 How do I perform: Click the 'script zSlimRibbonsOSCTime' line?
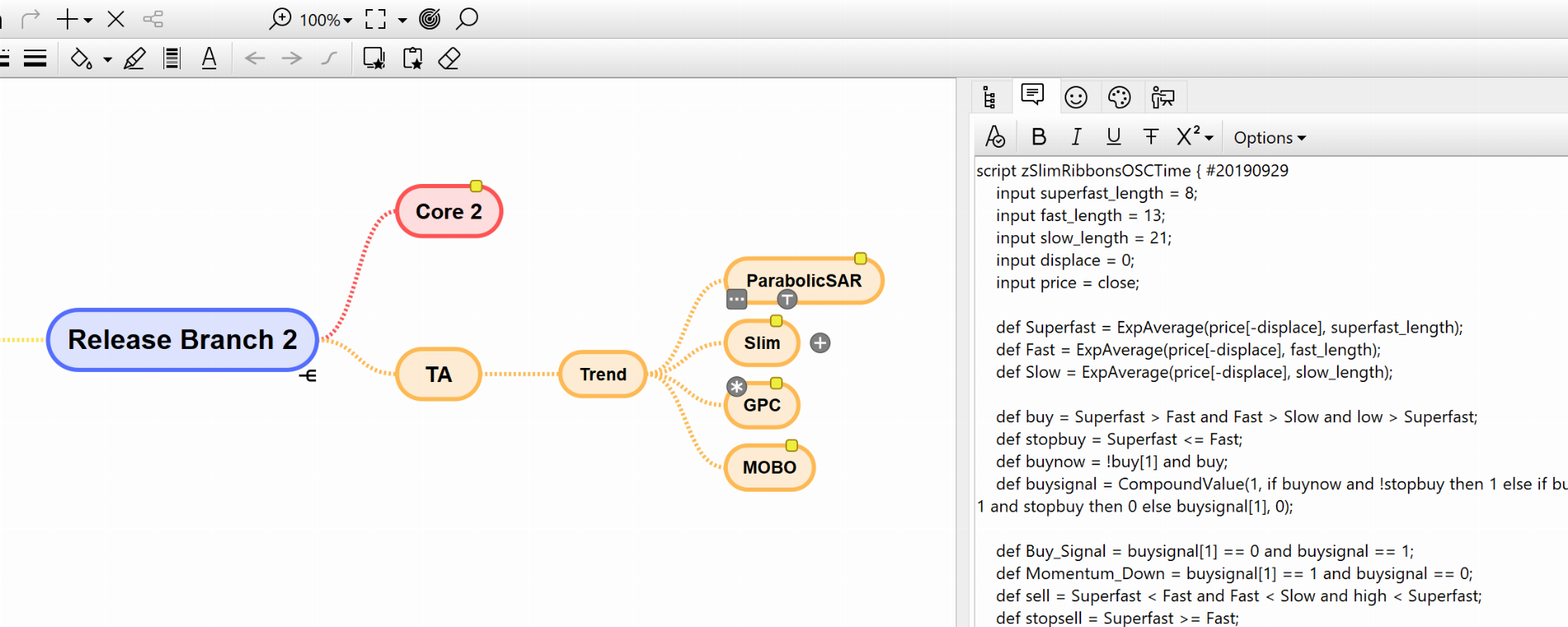pyautogui.click(x=1132, y=171)
